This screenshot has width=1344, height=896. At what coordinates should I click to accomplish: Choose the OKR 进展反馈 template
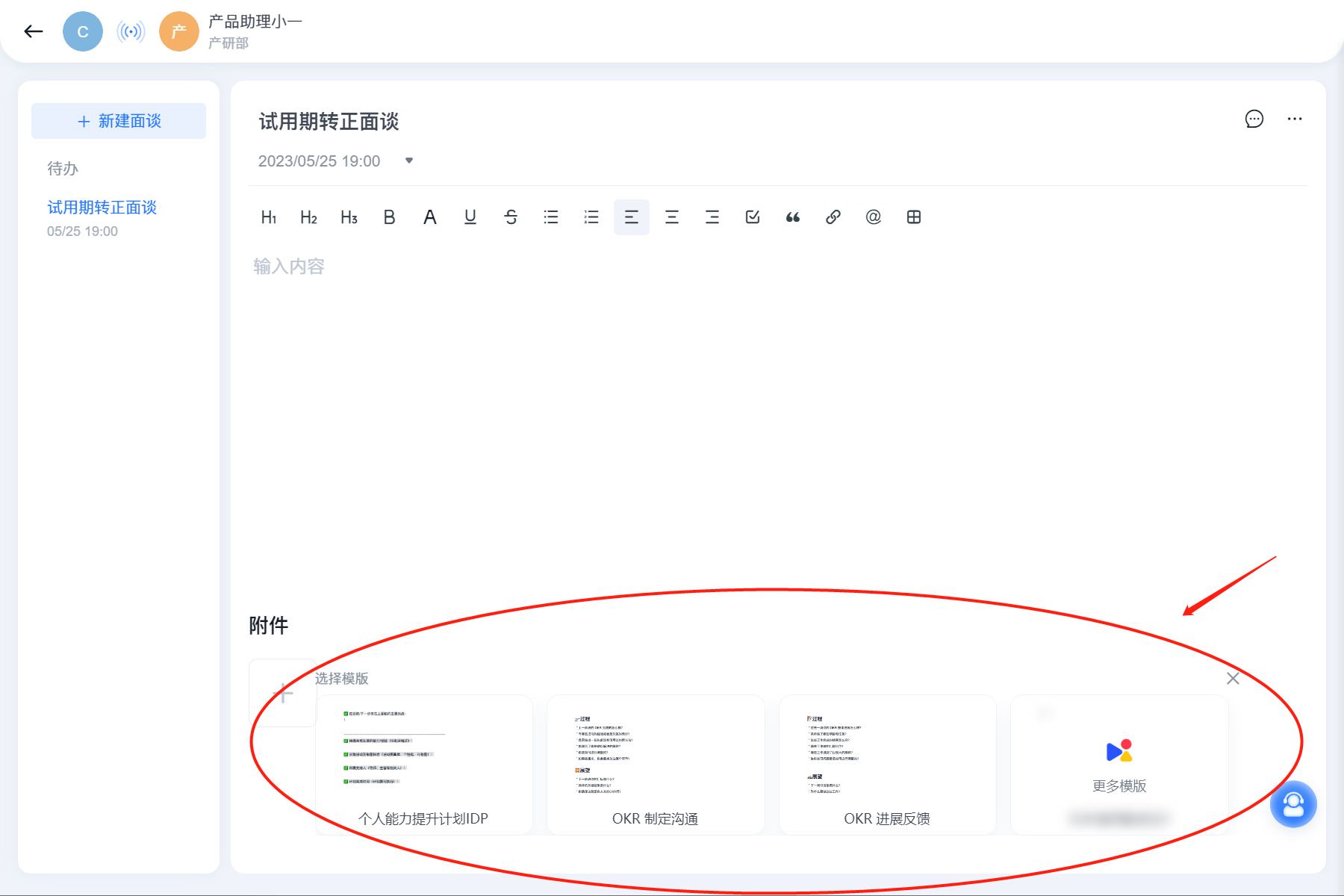point(887,765)
